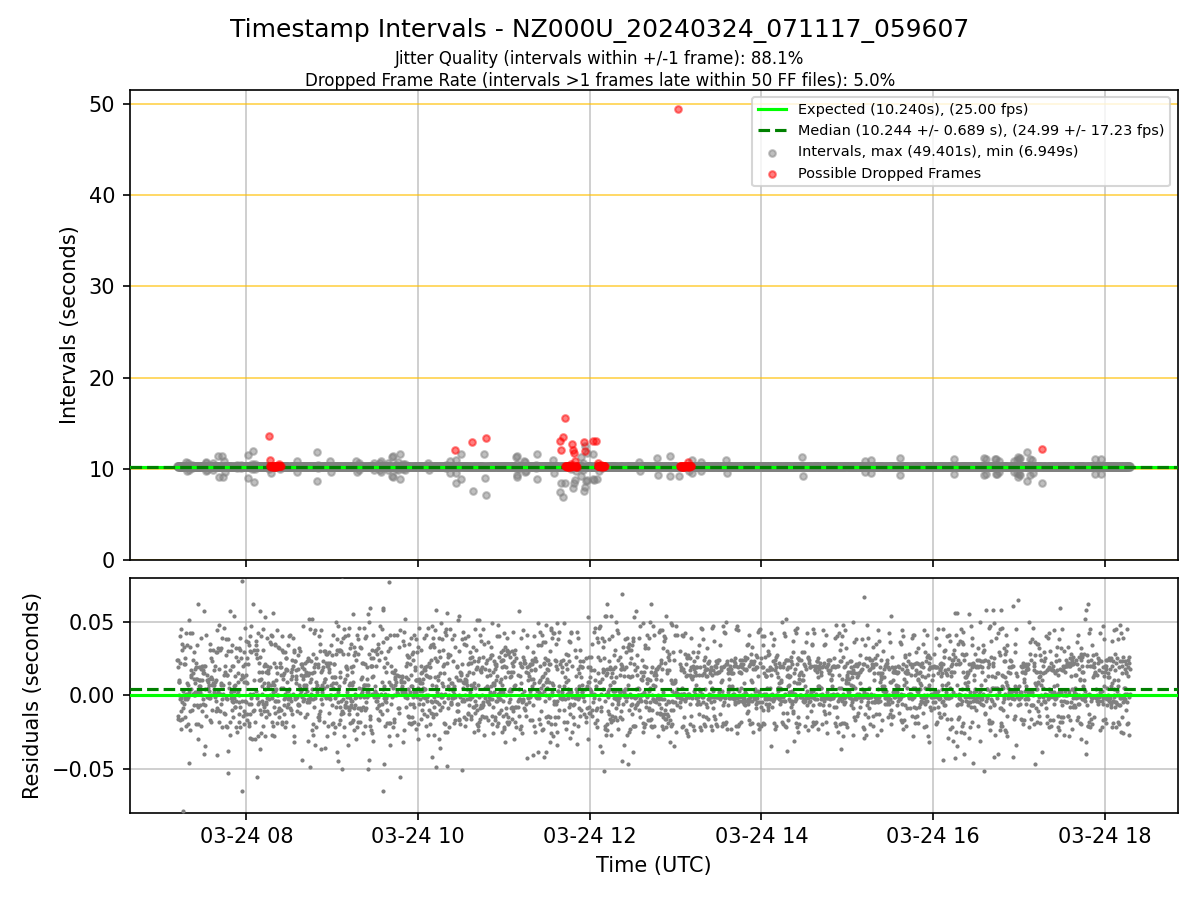Click the '03-24 16' x-axis tick label
The image size is (1200, 900).
click(x=933, y=836)
